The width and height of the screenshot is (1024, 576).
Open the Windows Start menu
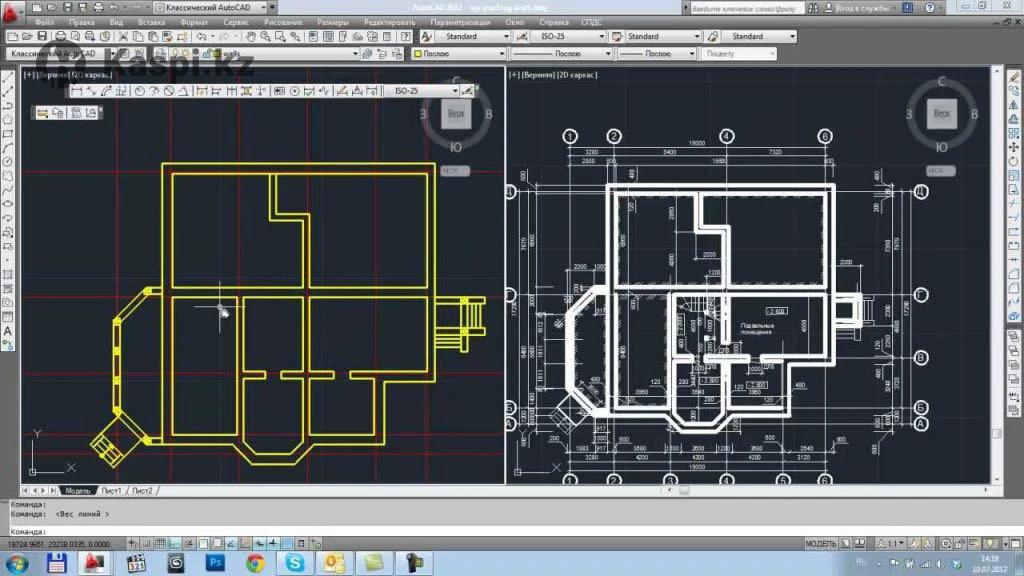tap(16, 563)
